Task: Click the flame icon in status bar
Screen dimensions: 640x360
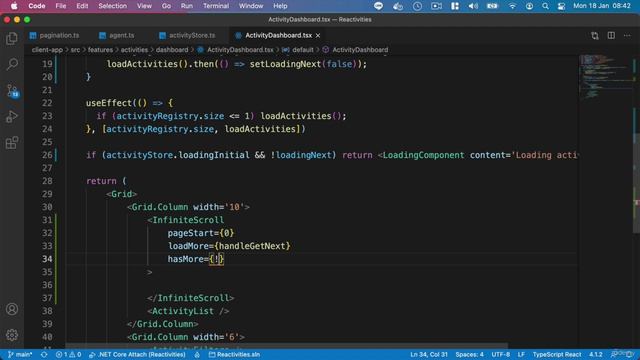Action: 197,355
